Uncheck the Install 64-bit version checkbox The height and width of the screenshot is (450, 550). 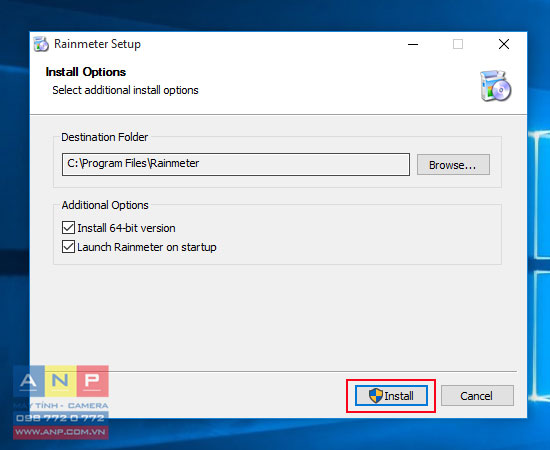pos(68,228)
